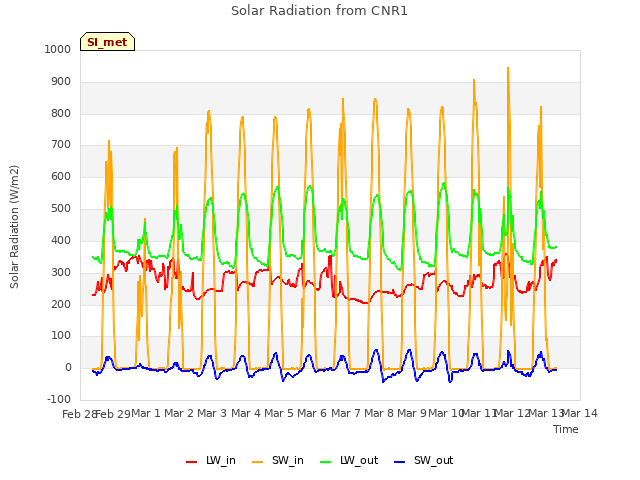Click the tallest SW_in peak on Mar 12
Screen dimensions: 640x480
click(508, 68)
